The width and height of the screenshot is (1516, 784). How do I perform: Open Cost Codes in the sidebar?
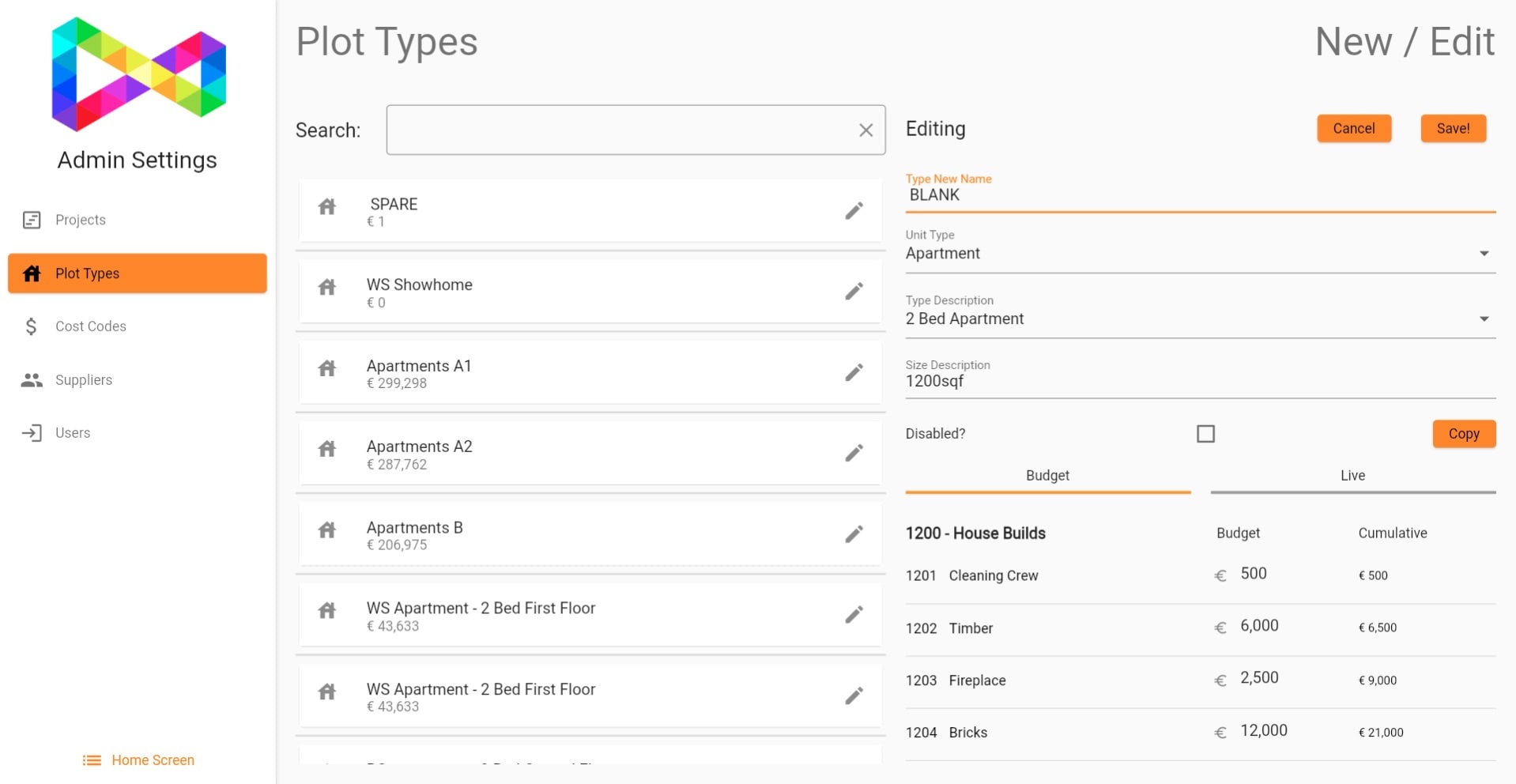click(x=90, y=326)
